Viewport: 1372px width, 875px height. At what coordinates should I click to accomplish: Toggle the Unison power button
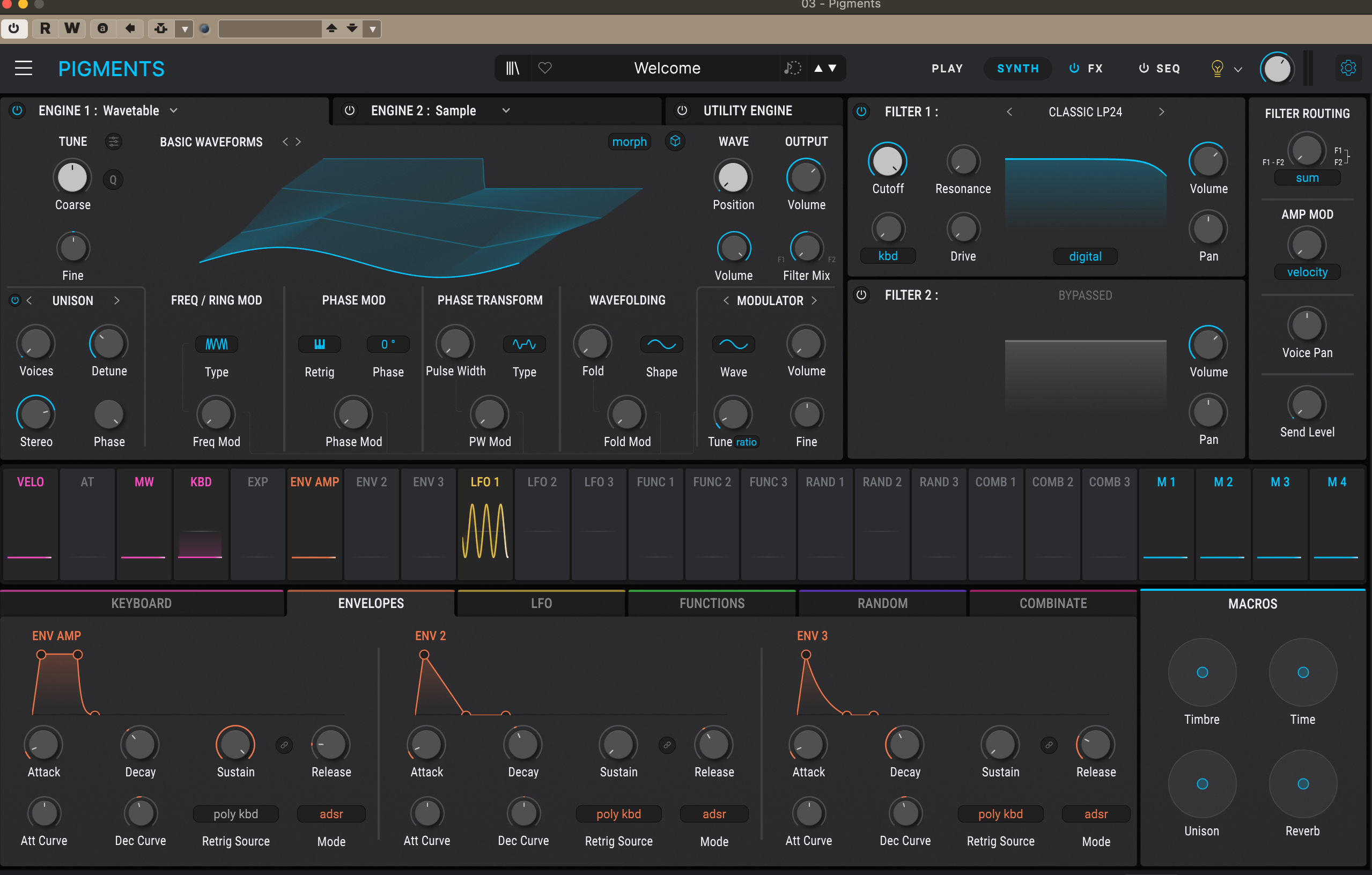[15, 300]
